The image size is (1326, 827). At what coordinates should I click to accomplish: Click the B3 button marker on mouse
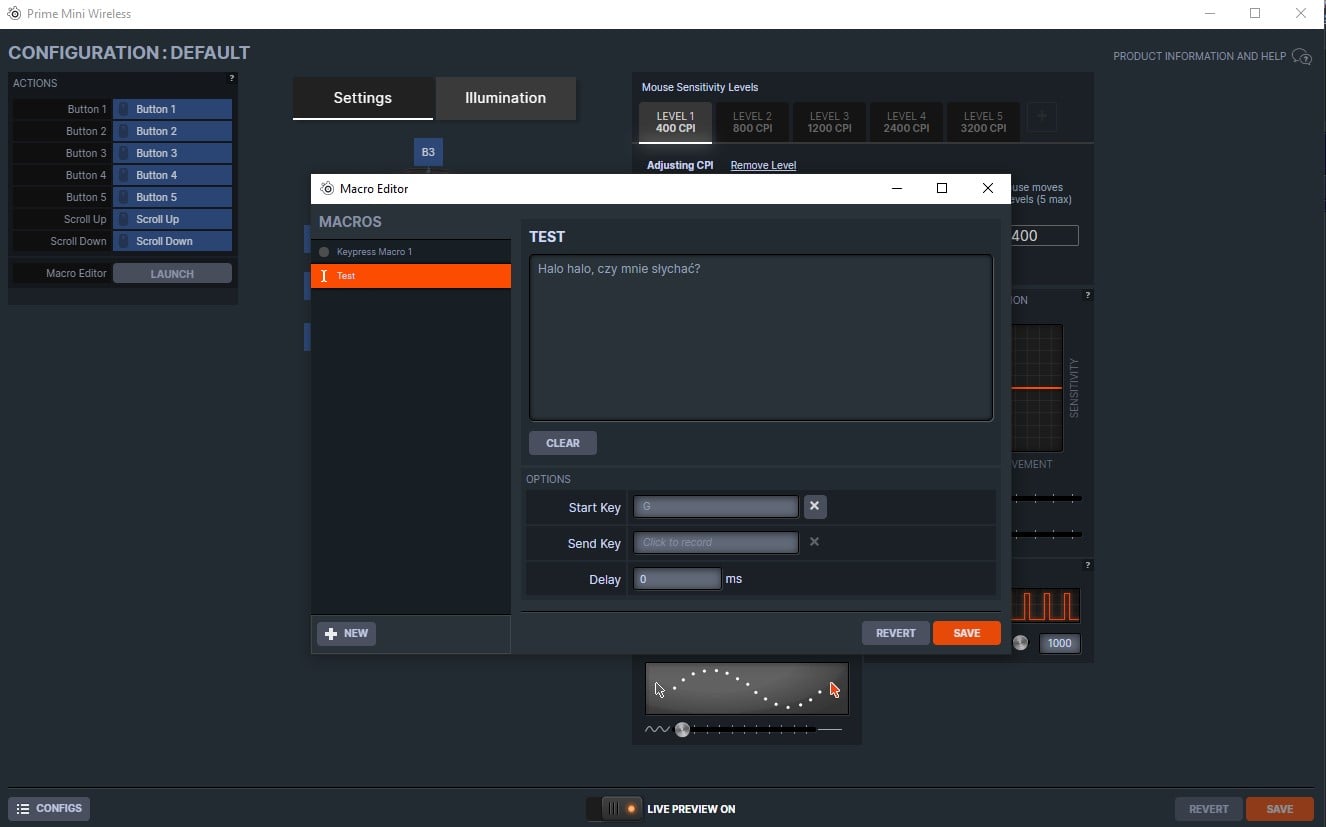click(428, 152)
